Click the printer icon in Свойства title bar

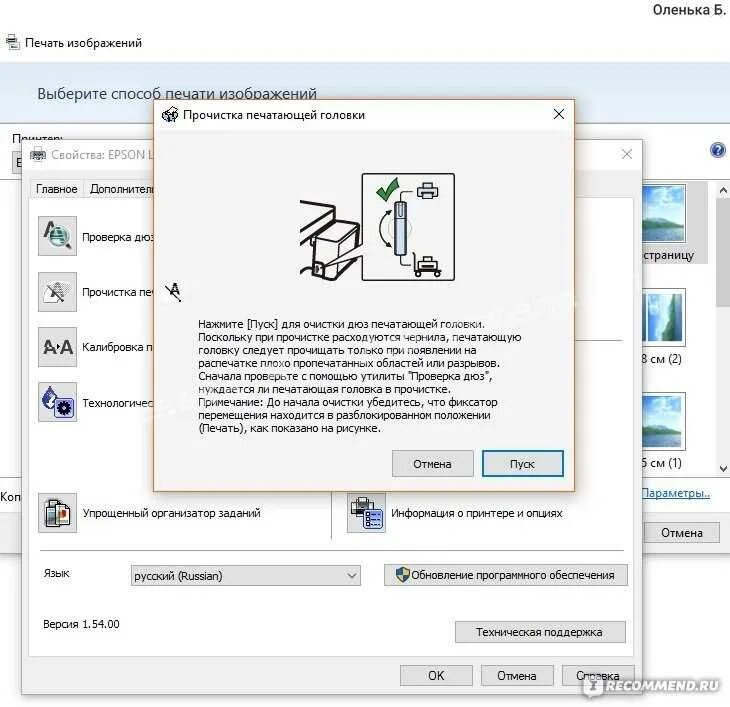point(38,154)
